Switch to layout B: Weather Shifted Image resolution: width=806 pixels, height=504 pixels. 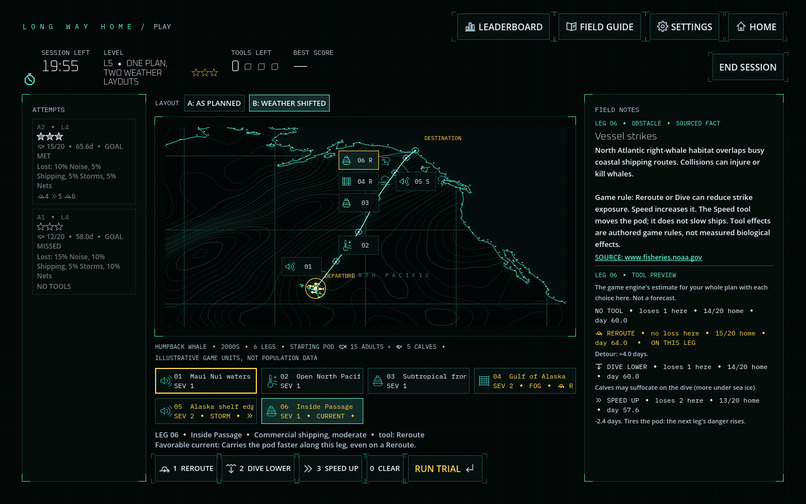pos(289,103)
